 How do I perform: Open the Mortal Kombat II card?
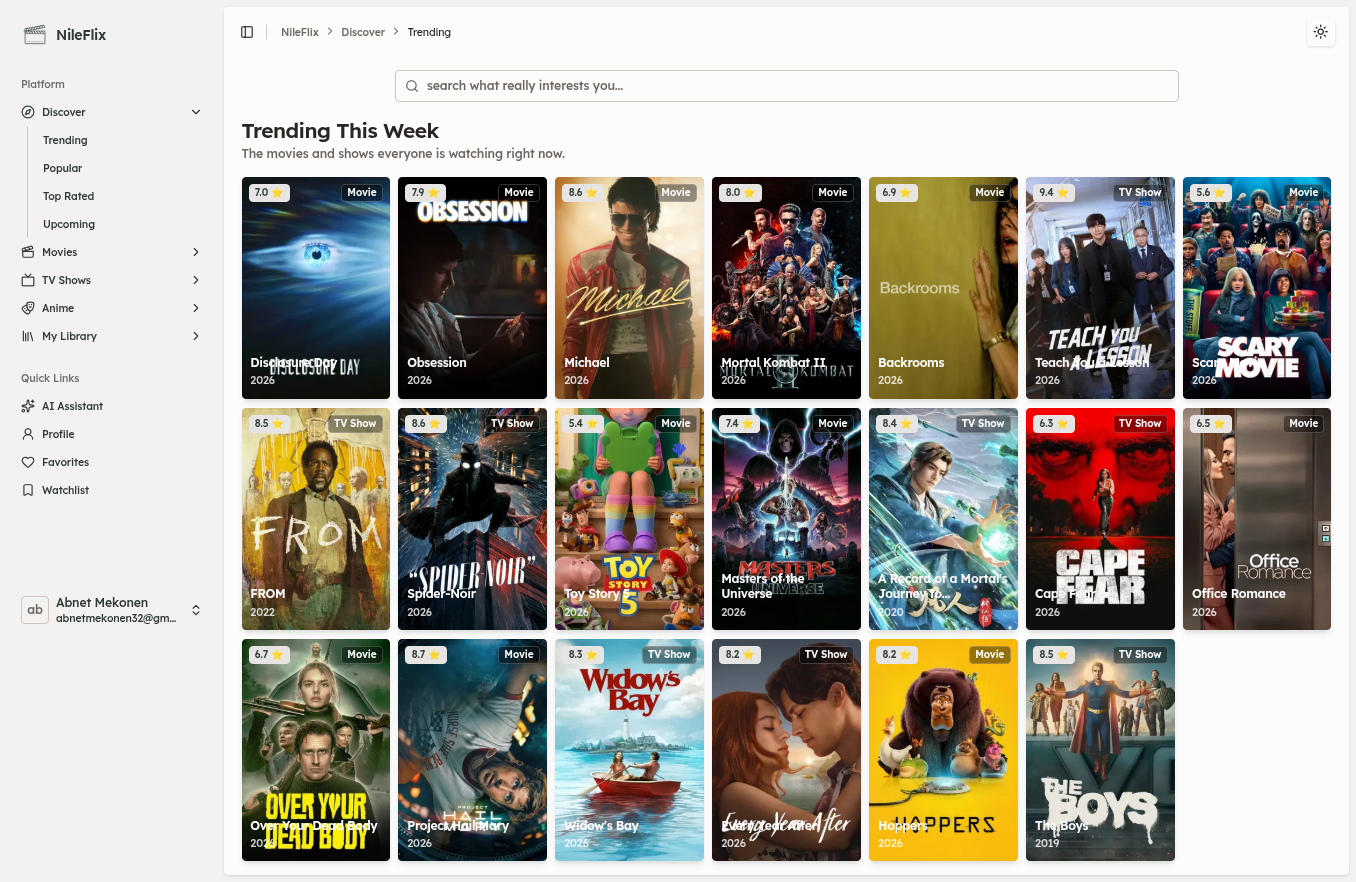coord(786,288)
